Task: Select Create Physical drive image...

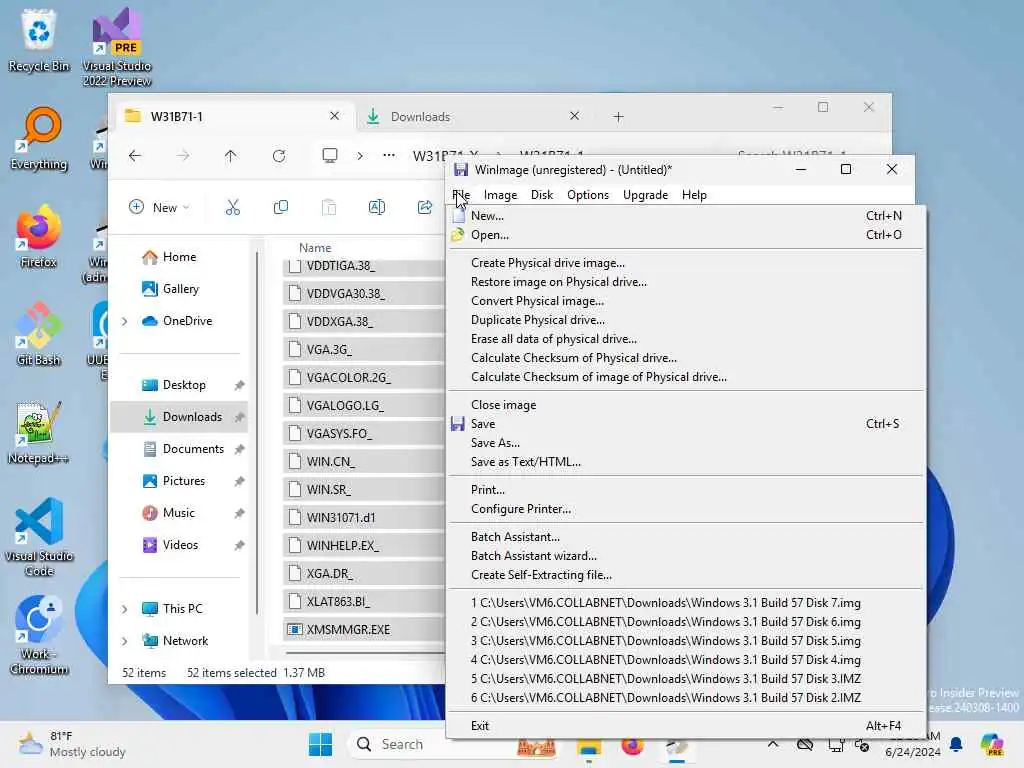Action: coord(686,263)
